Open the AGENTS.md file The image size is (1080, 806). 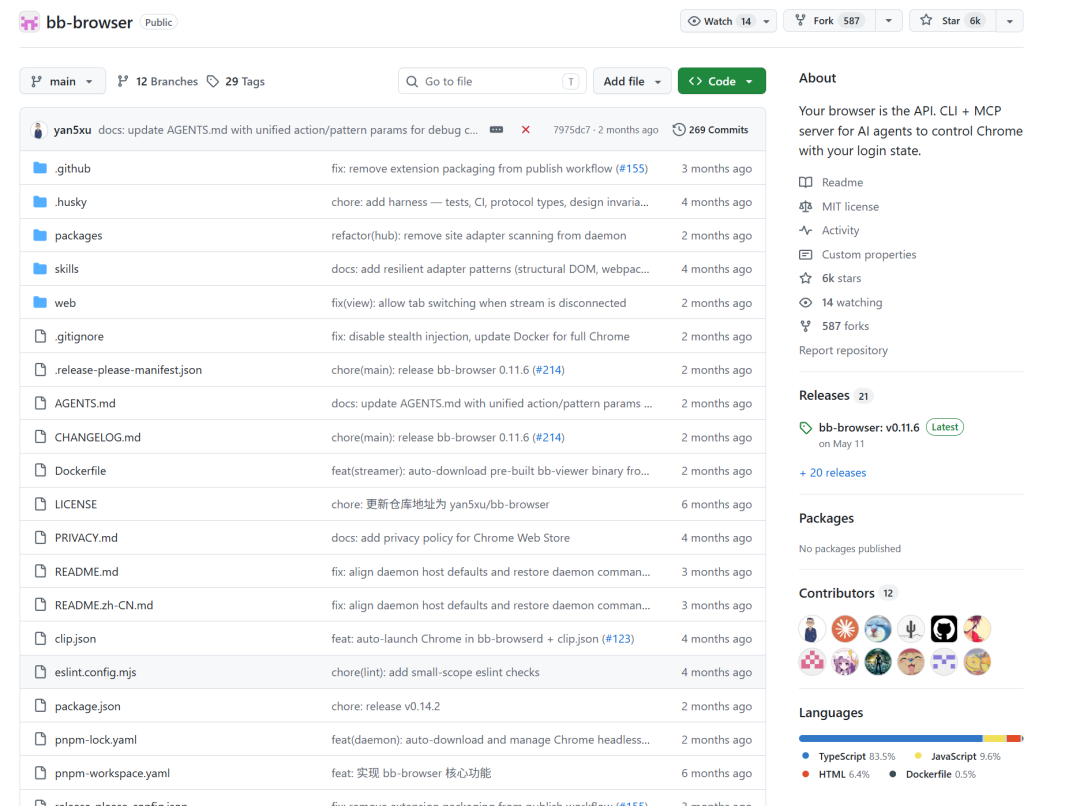pos(85,403)
